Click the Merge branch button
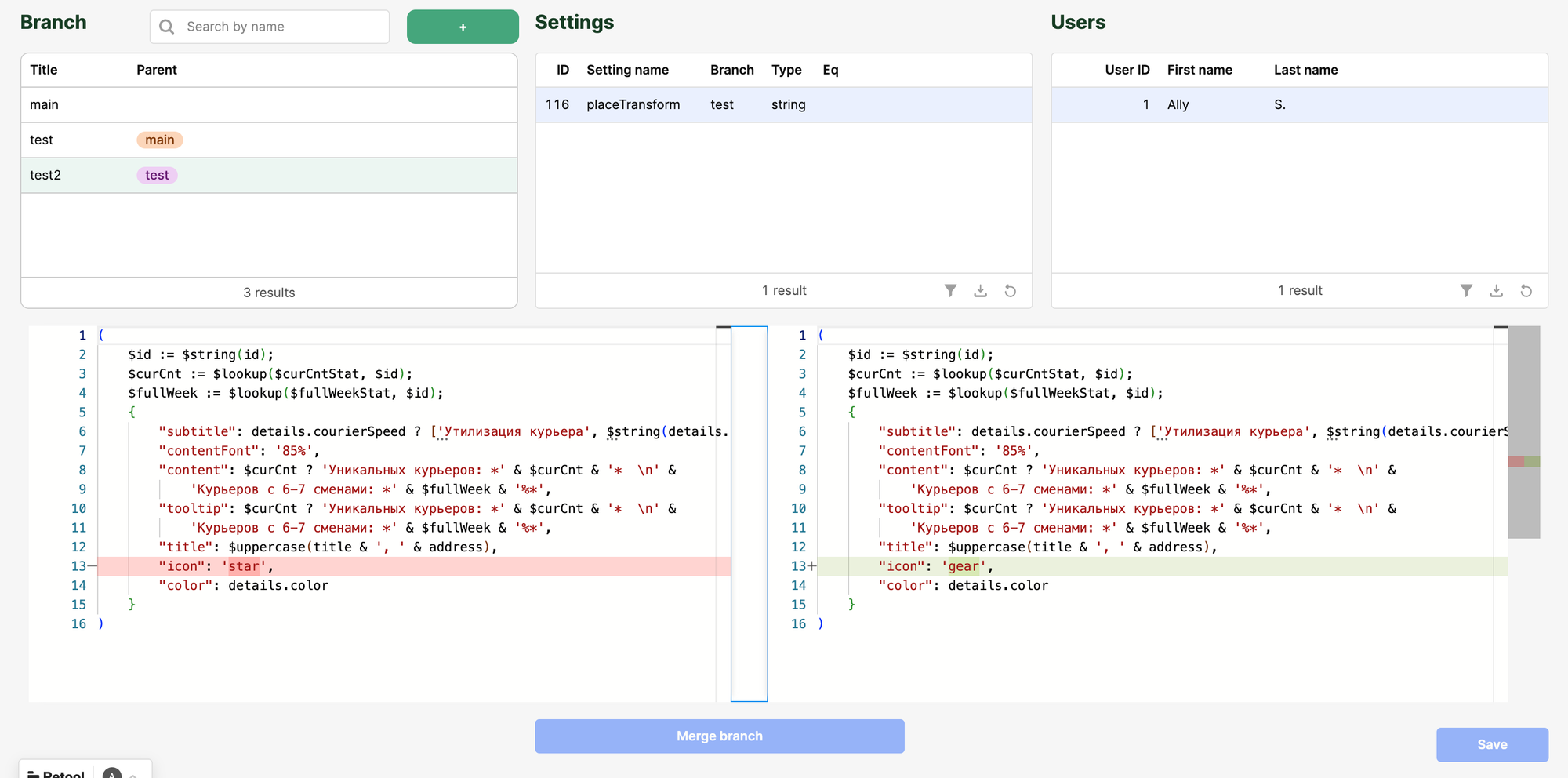The image size is (1568, 778). 720,736
